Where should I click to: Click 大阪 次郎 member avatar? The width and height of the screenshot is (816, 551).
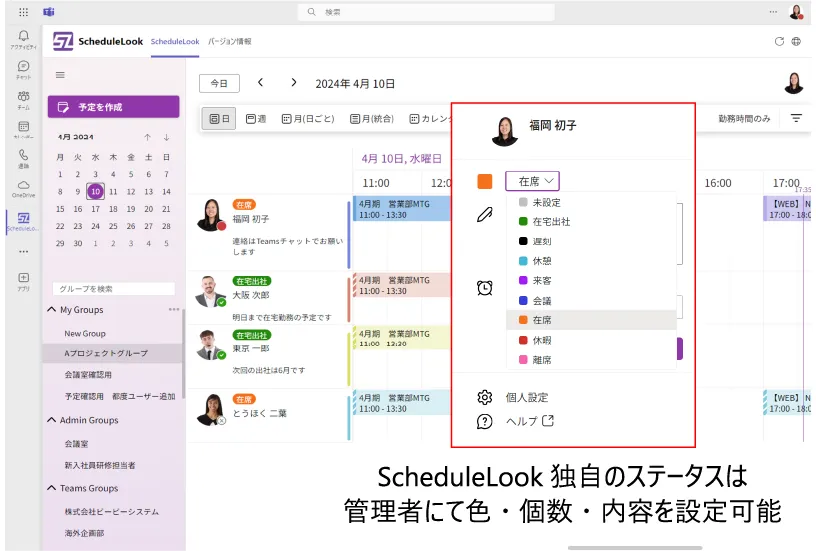click(210, 291)
